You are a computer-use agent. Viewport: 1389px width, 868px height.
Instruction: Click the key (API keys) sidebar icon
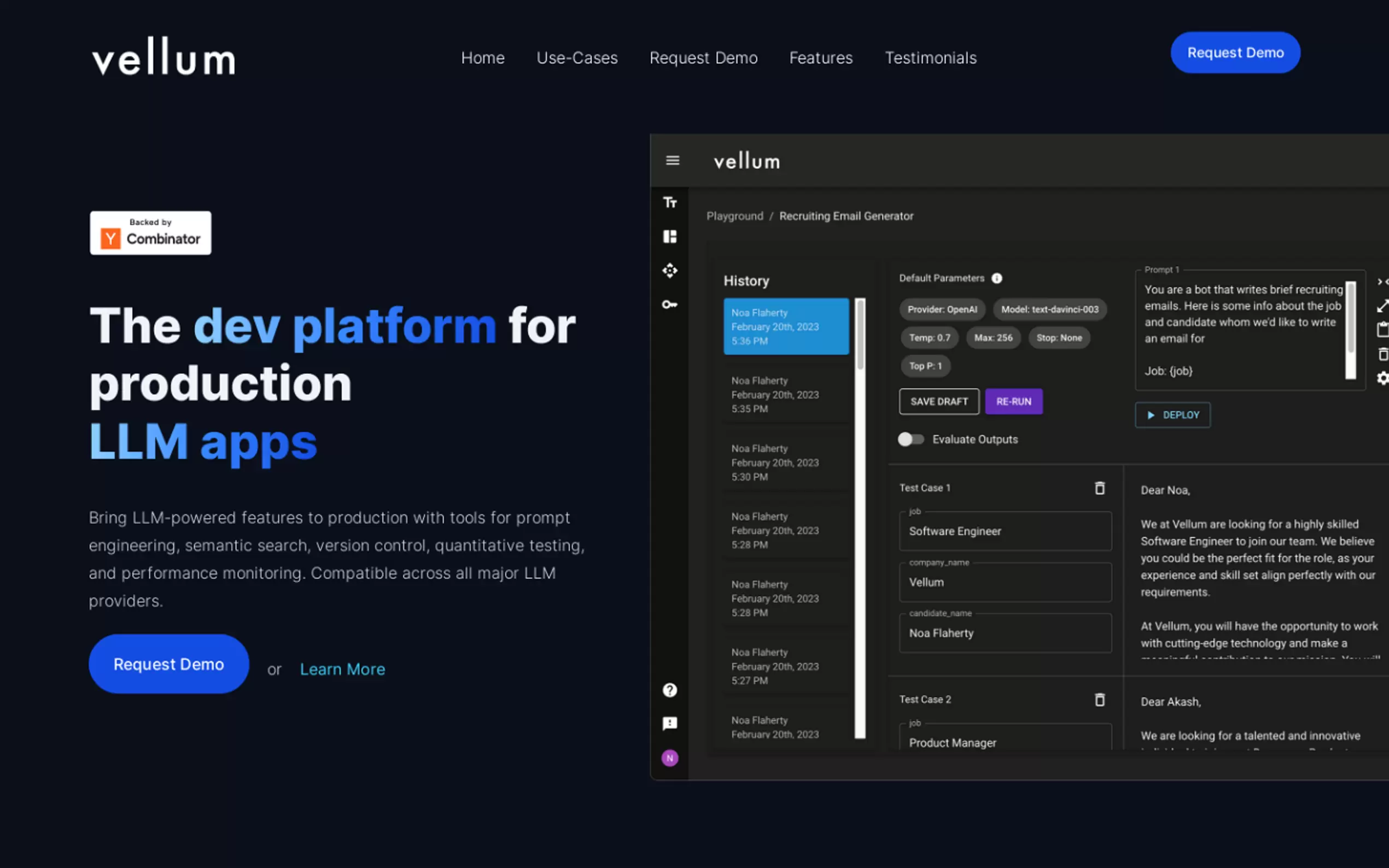pyautogui.click(x=669, y=304)
